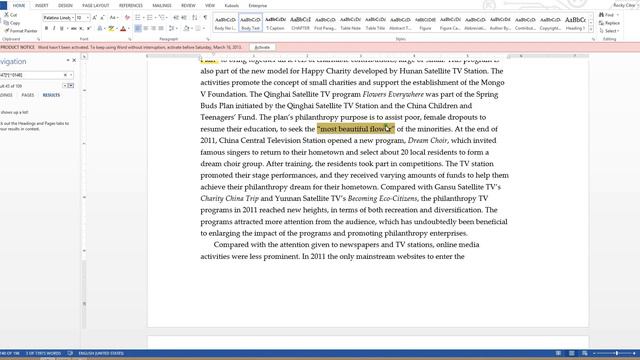Shrink the font size
The width and height of the screenshot is (640, 360).
[x=102, y=18]
